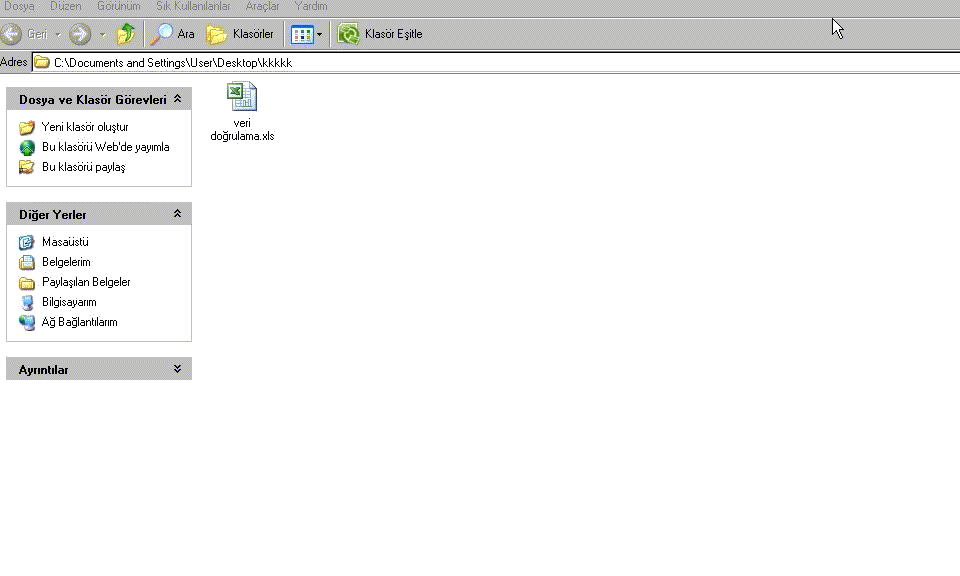Collapse Dosya ve Klasör Görevleri panel chevron
The image size is (960, 576).
point(178,99)
